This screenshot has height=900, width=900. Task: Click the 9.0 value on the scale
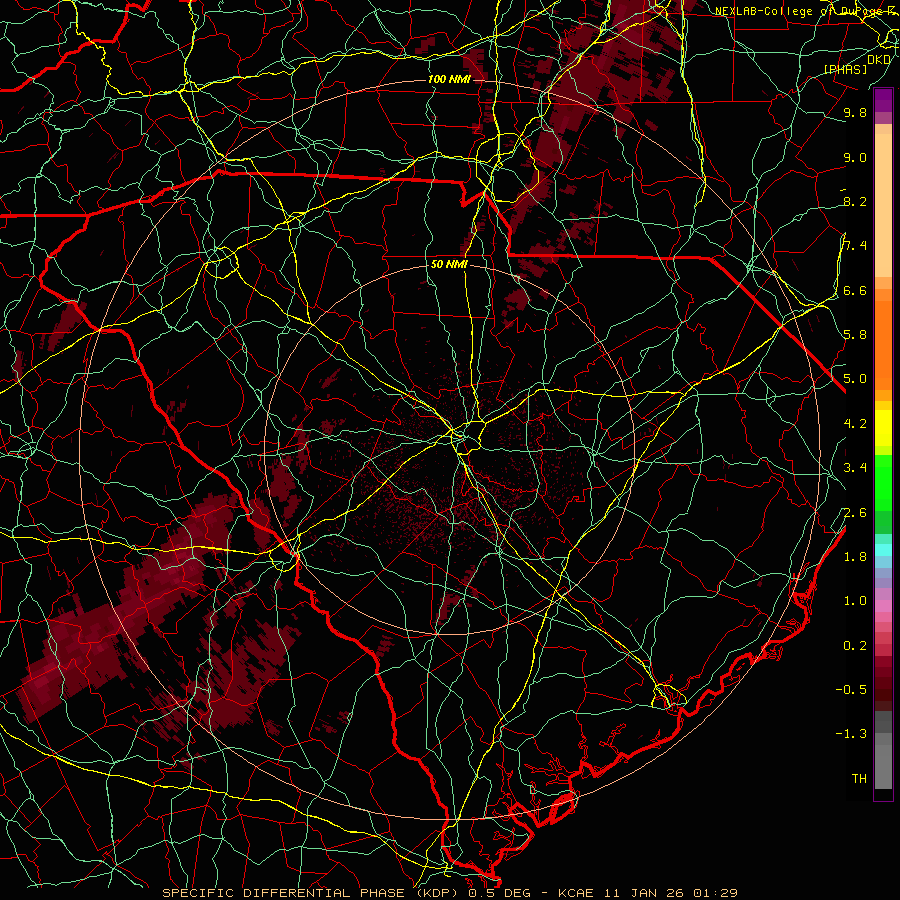point(855,157)
